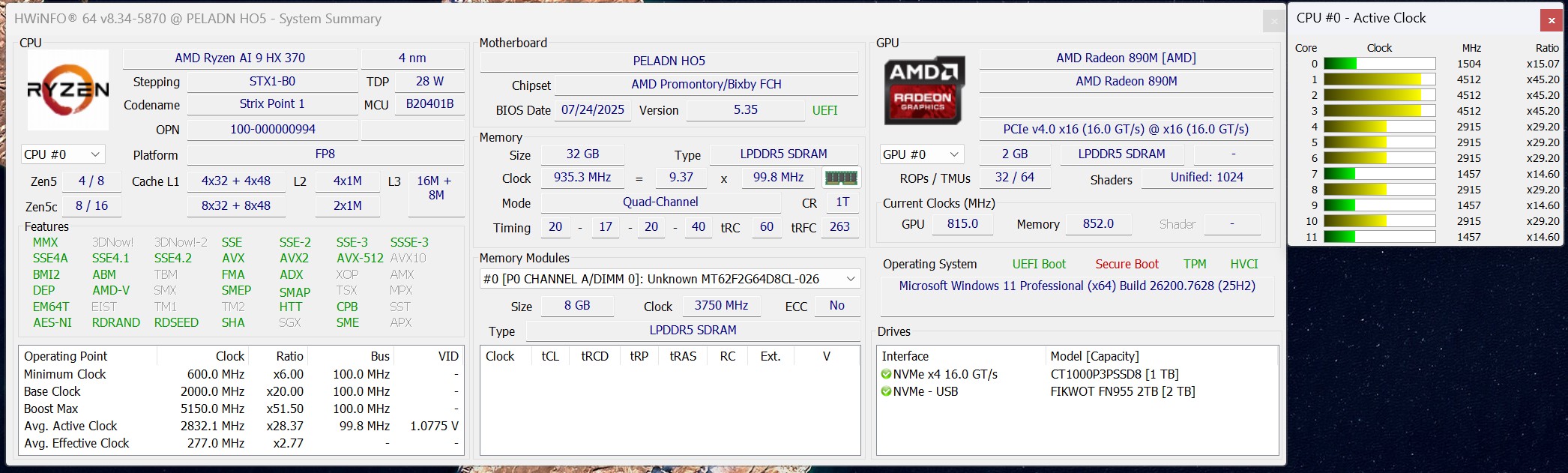Close the System Summary window
Screen dimensions: 1568x473
[1273, 21]
